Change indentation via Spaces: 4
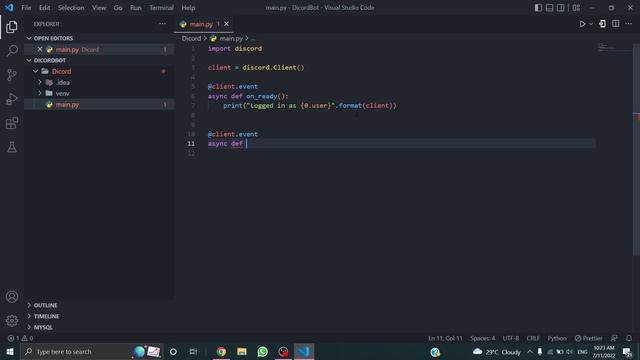Viewport: 640px width, 360px height. (x=482, y=338)
